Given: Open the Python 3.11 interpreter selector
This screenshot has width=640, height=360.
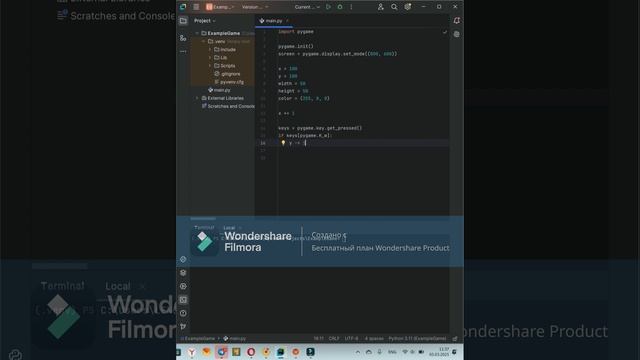Looking at the screenshot, I should pyautogui.click(x=417, y=339).
